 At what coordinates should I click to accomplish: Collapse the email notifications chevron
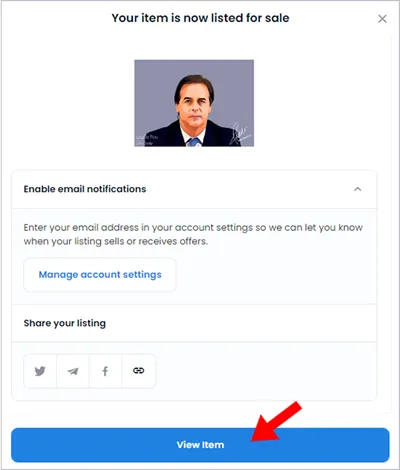[358, 189]
